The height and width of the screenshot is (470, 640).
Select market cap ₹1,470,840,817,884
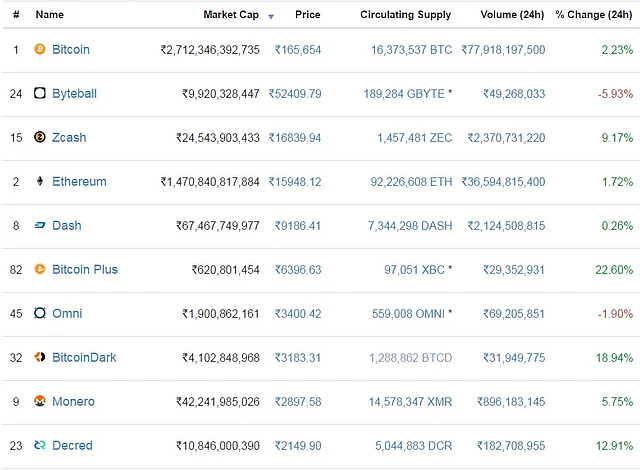(x=210, y=182)
